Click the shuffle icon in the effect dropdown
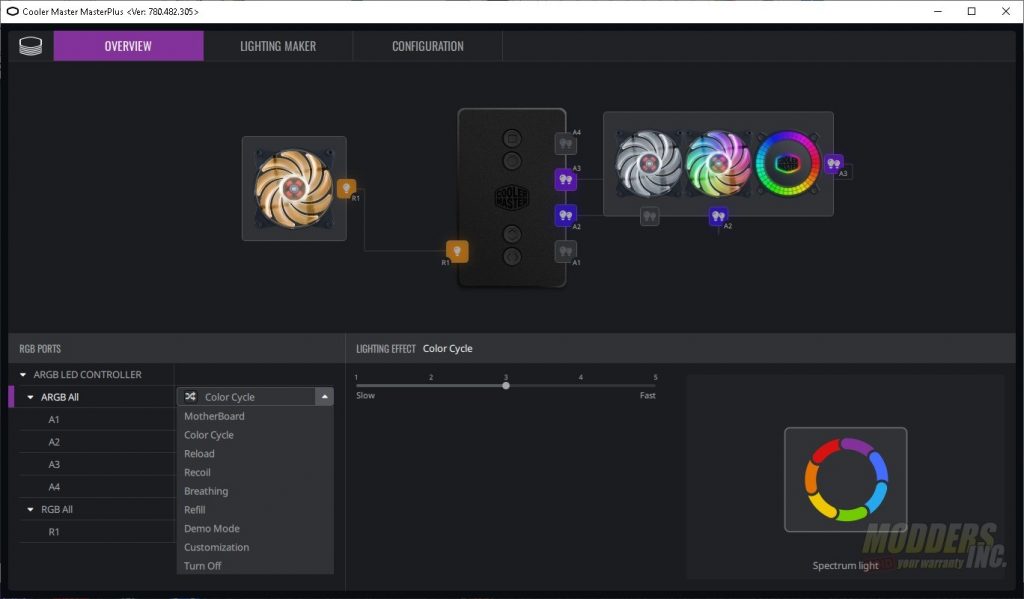 click(191, 397)
